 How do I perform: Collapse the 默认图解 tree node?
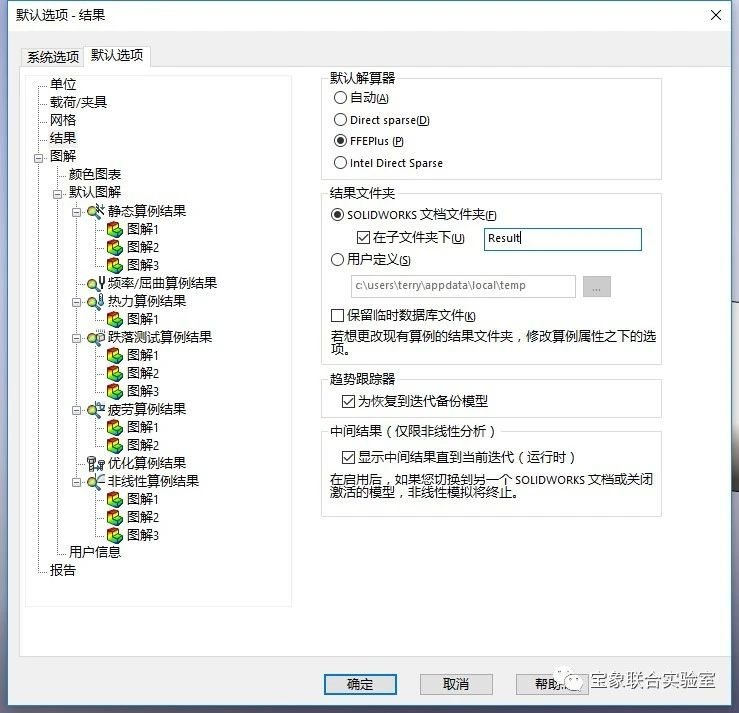(x=57, y=194)
